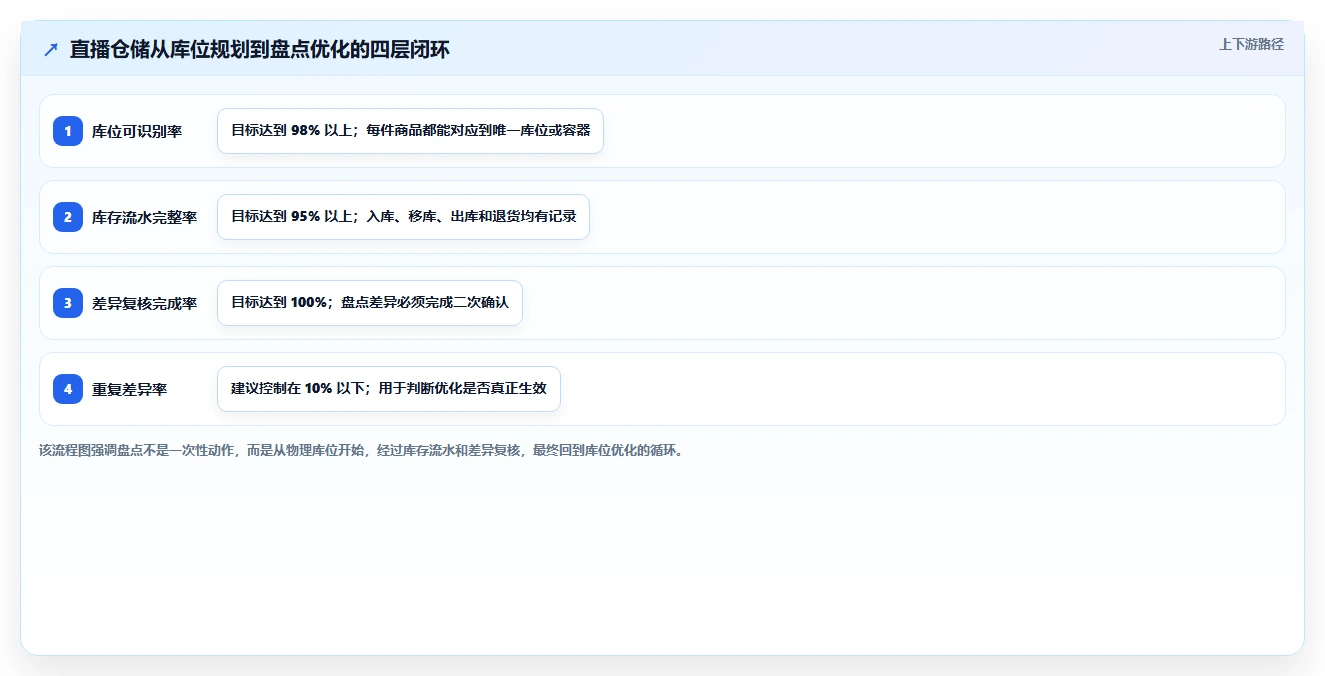Click the arrow icon beside the title
Screen dimensions: 1325x676
point(50,50)
